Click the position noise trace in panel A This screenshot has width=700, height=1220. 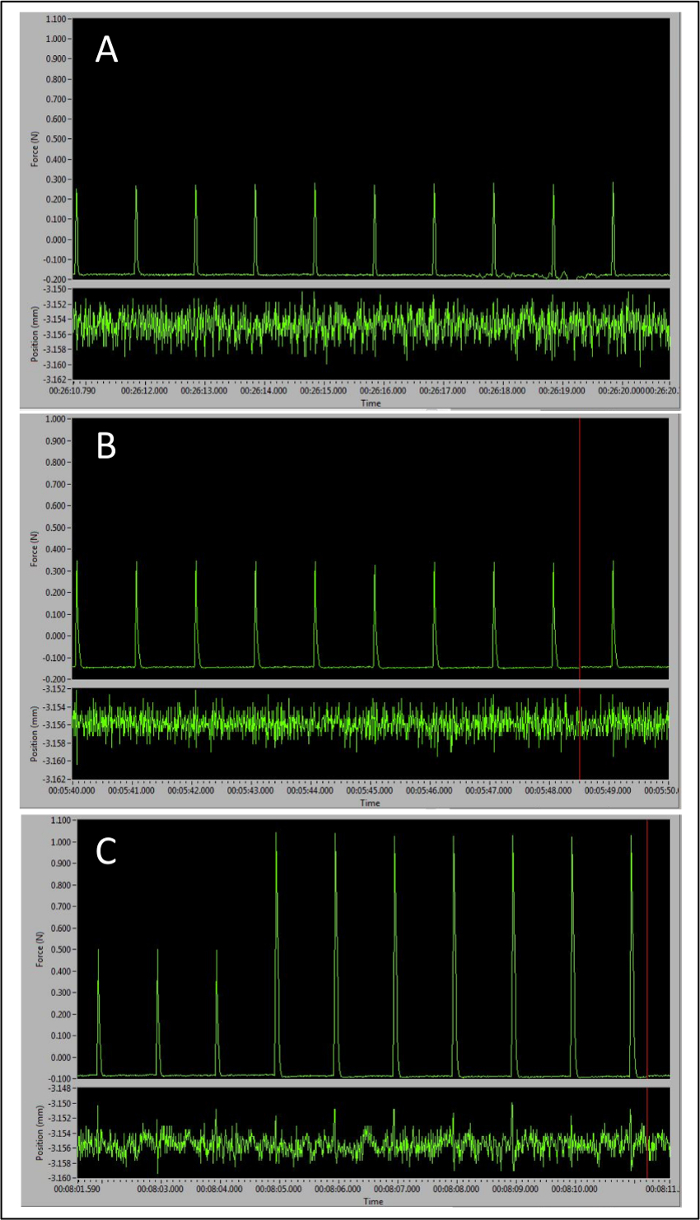tap(372, 325)
